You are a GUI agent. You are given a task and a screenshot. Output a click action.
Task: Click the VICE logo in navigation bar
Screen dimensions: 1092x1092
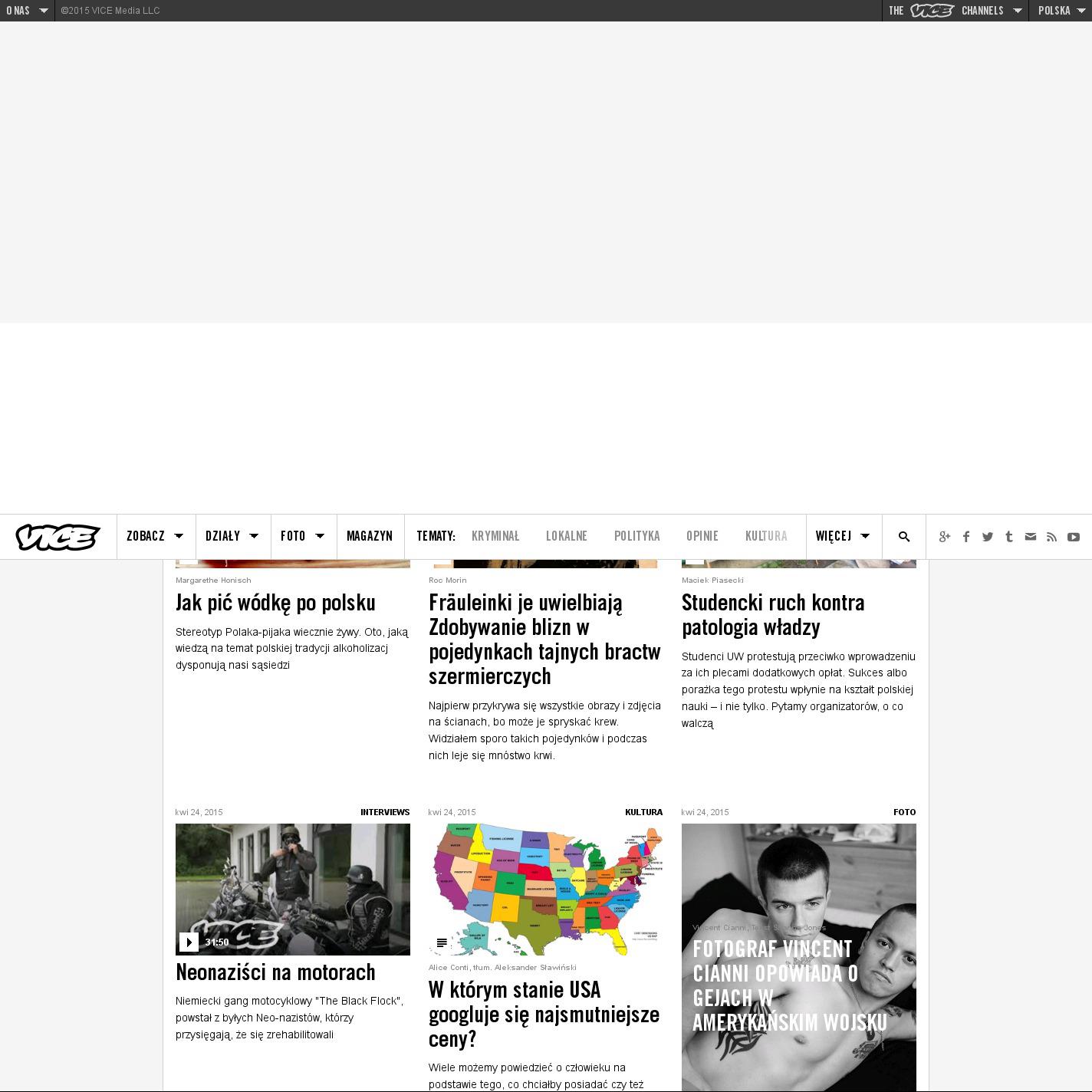(58, 537)
